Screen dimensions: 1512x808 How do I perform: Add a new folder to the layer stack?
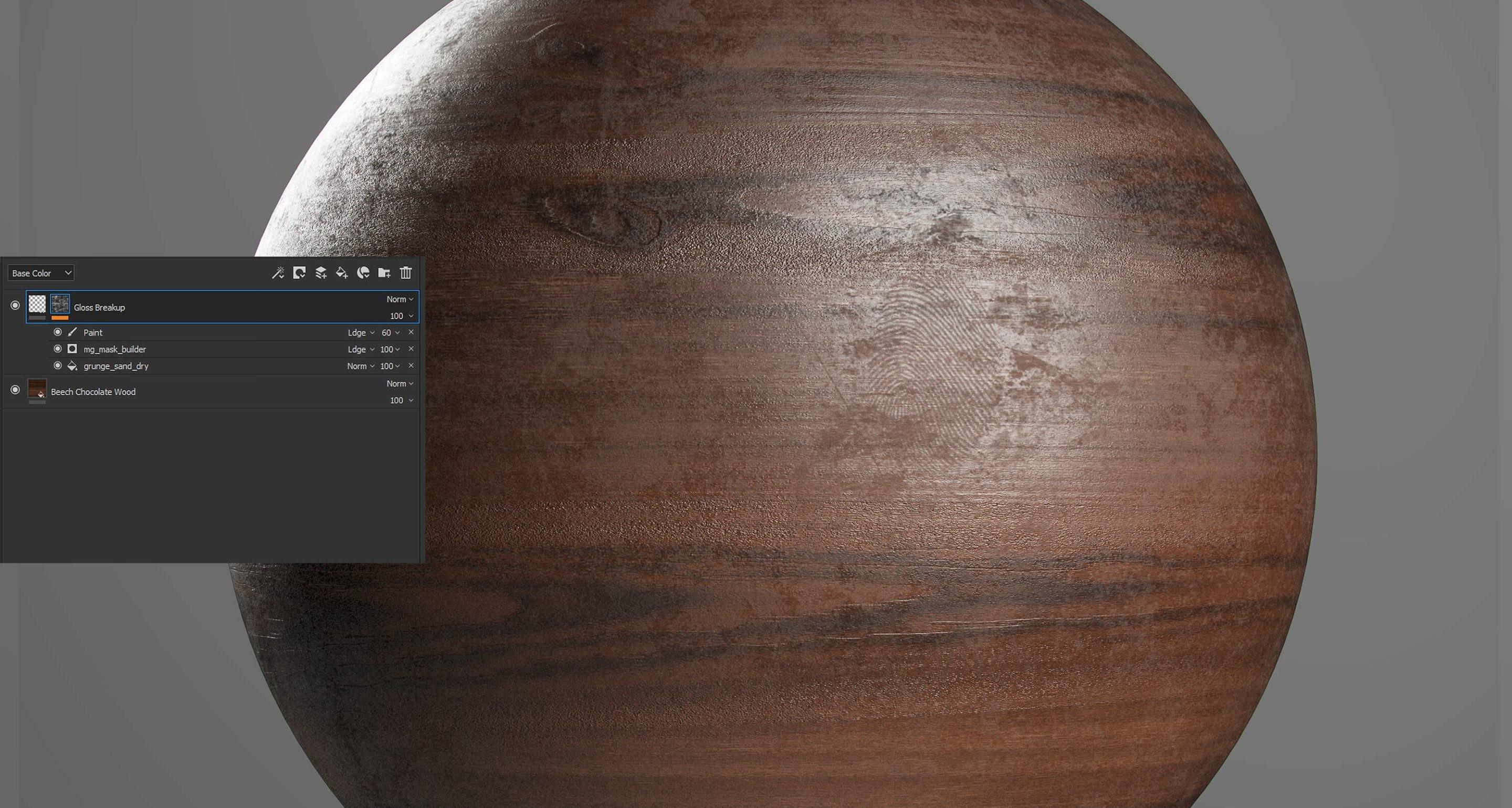(384, 273)
